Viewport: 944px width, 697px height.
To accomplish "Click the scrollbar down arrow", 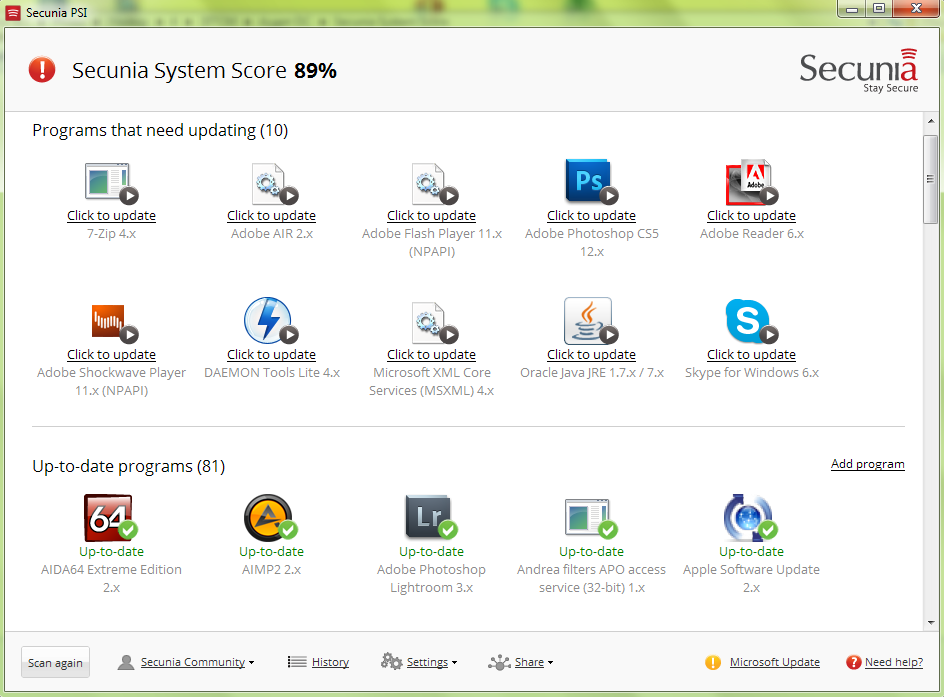I will pos(931,622).
